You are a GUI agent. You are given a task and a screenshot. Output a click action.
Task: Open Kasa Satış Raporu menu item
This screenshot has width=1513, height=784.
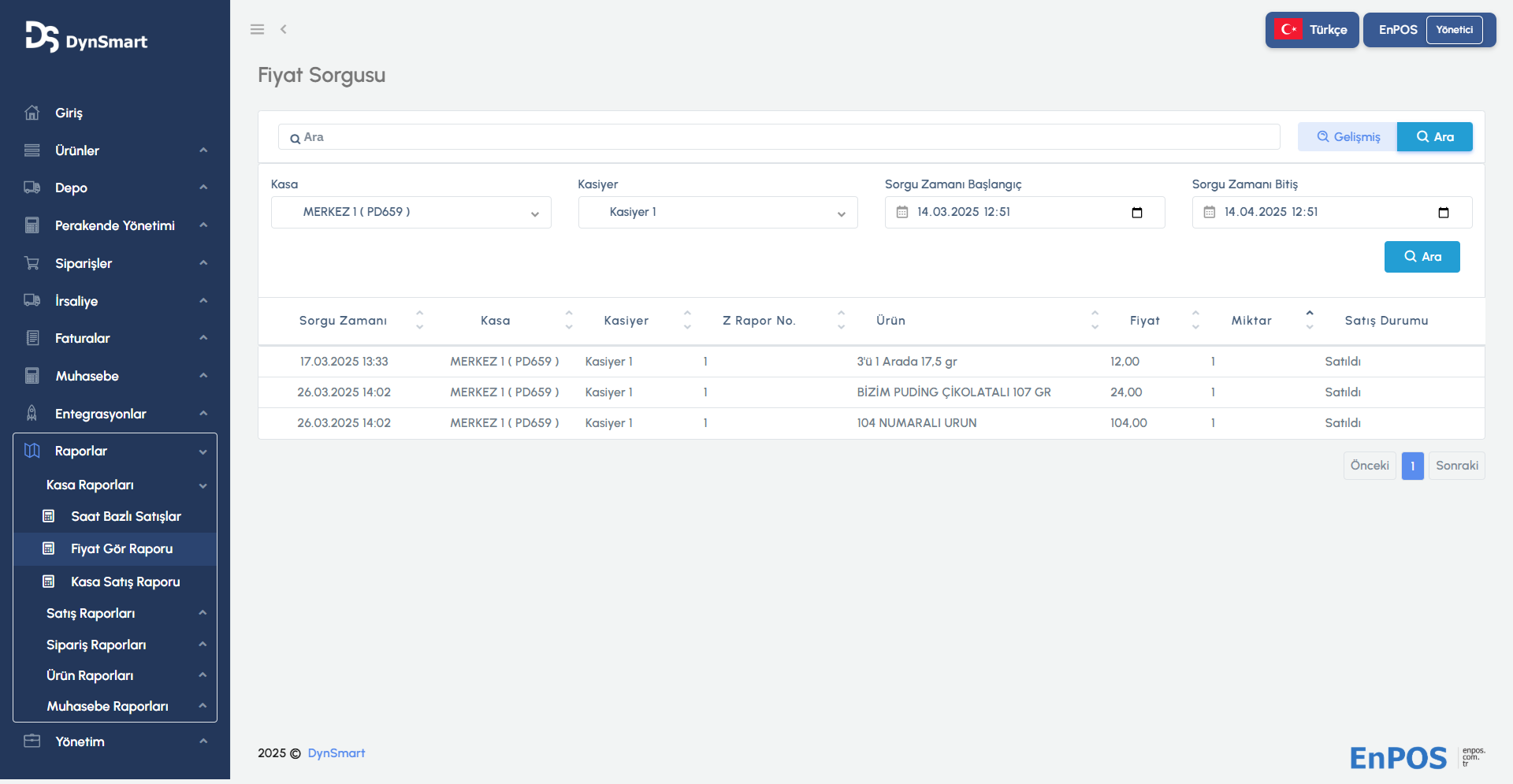(x=125, y=581)
